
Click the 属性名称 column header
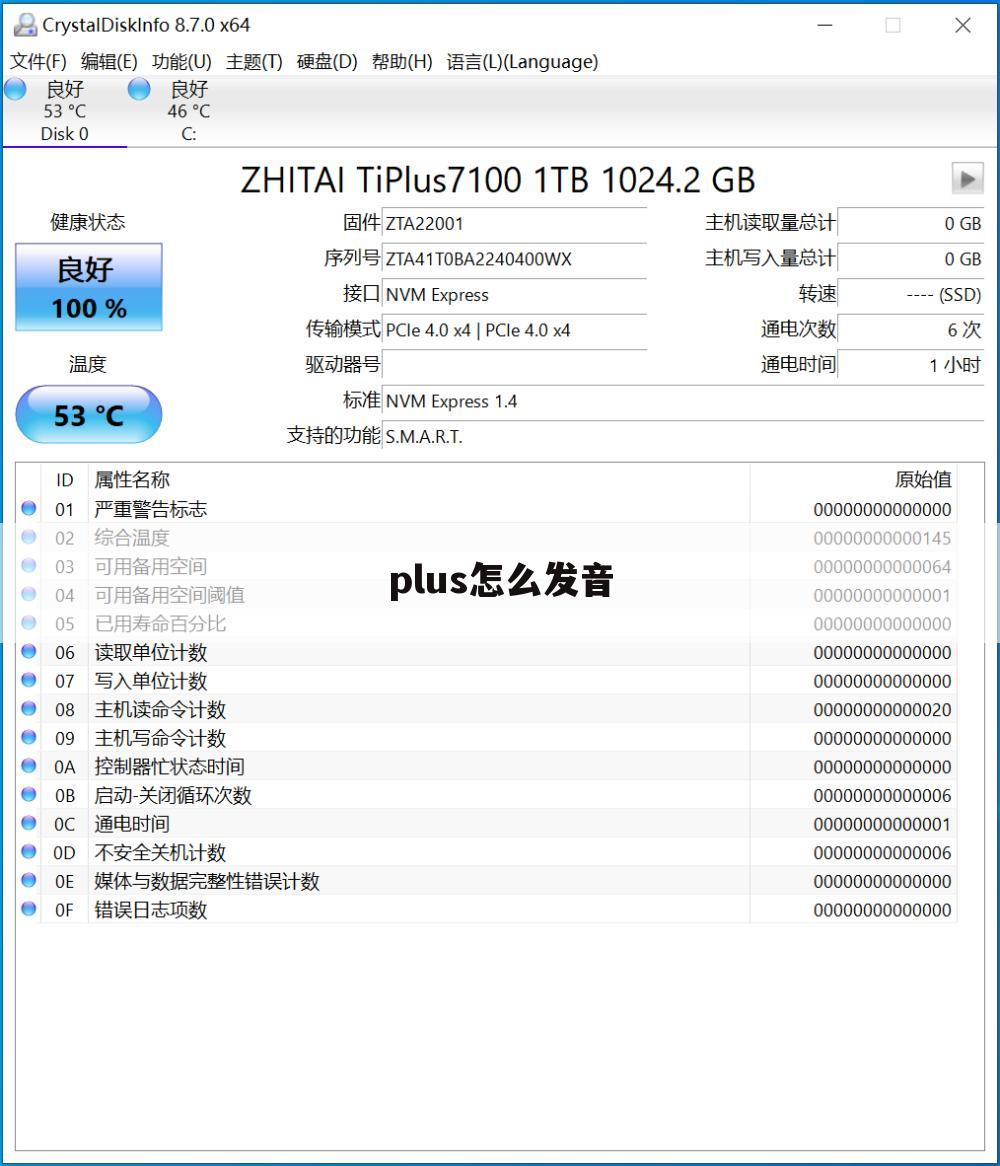click(419, 480)
